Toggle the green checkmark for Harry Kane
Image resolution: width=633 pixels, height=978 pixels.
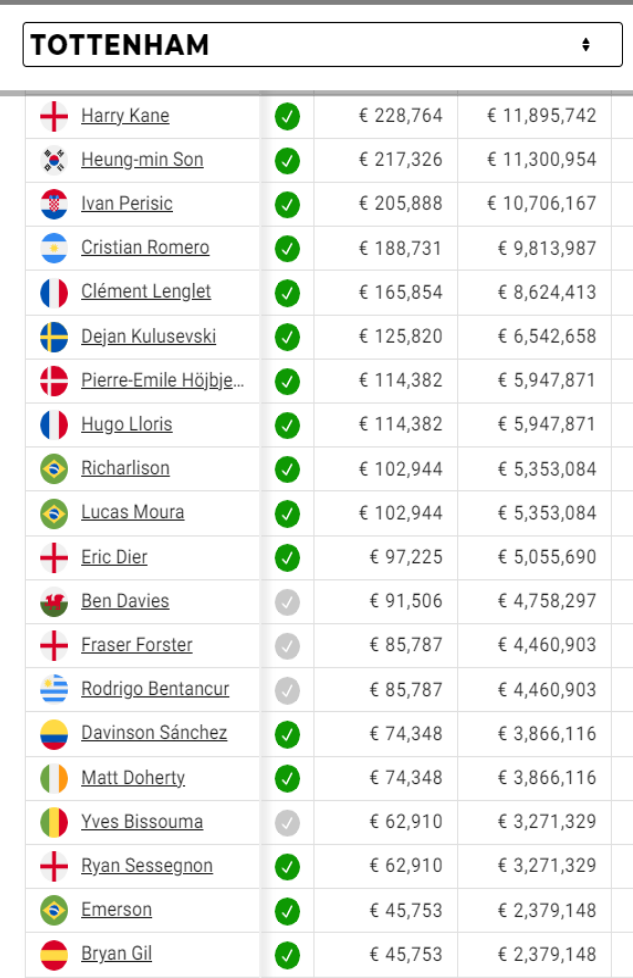pyautogui.click(x=288, y=116)
